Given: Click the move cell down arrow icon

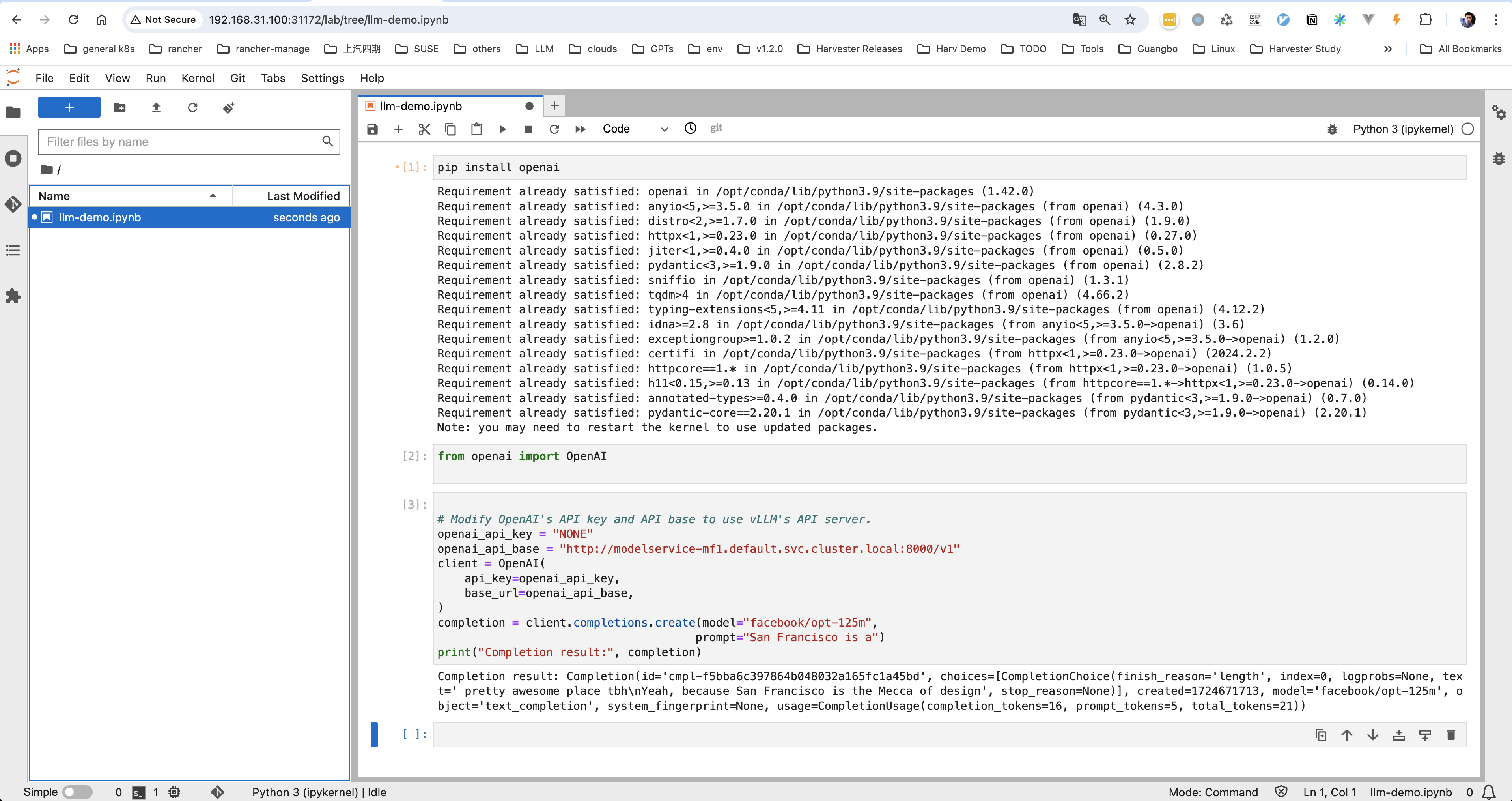Looking at the screenshot, I should (1372, 735).
